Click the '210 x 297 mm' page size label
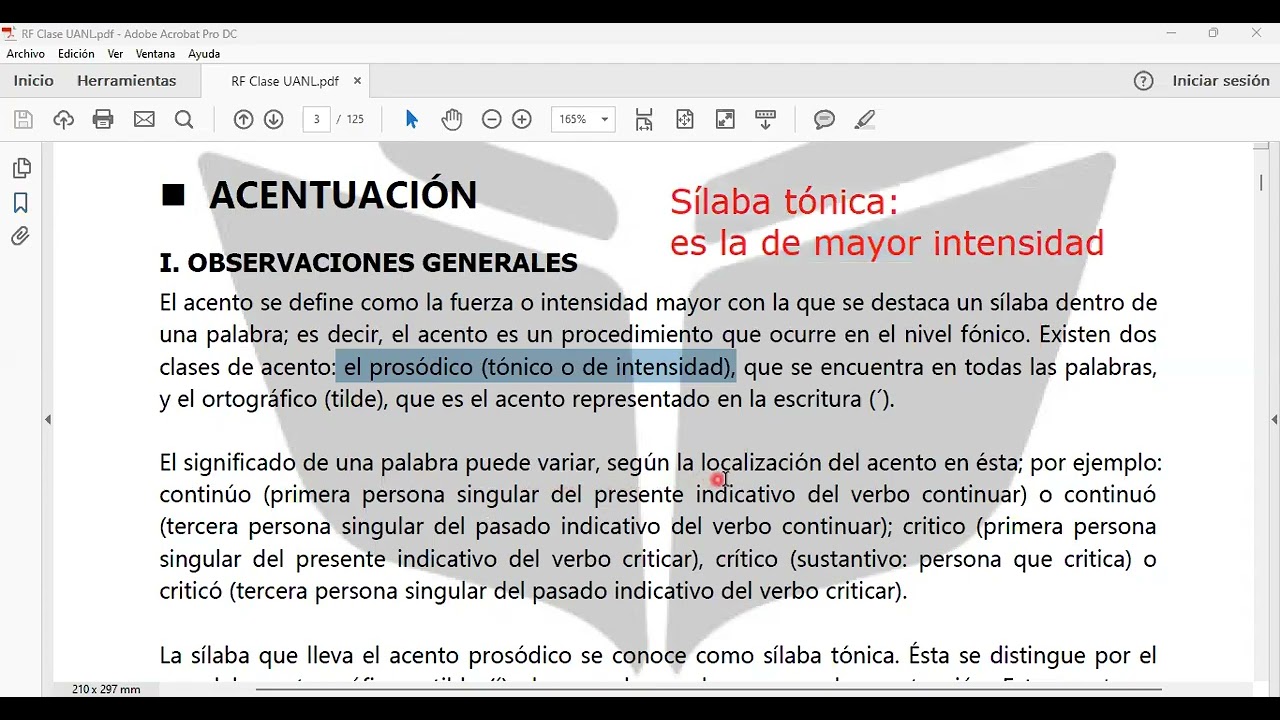The height and width of the screenshot is (720, 1280). (x=106, y=690)
